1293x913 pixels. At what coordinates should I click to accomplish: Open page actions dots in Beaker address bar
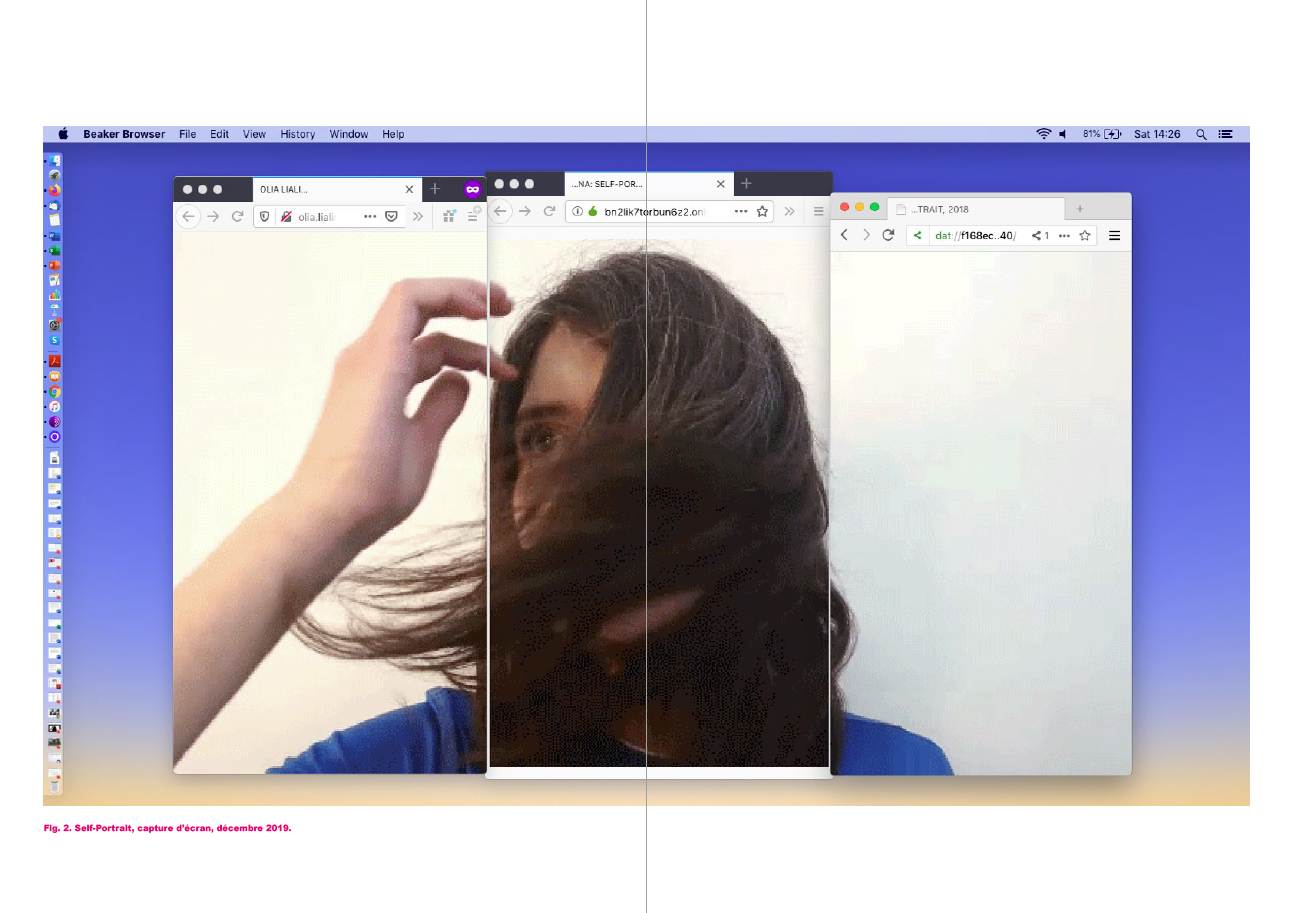(x=1063, y=235)
